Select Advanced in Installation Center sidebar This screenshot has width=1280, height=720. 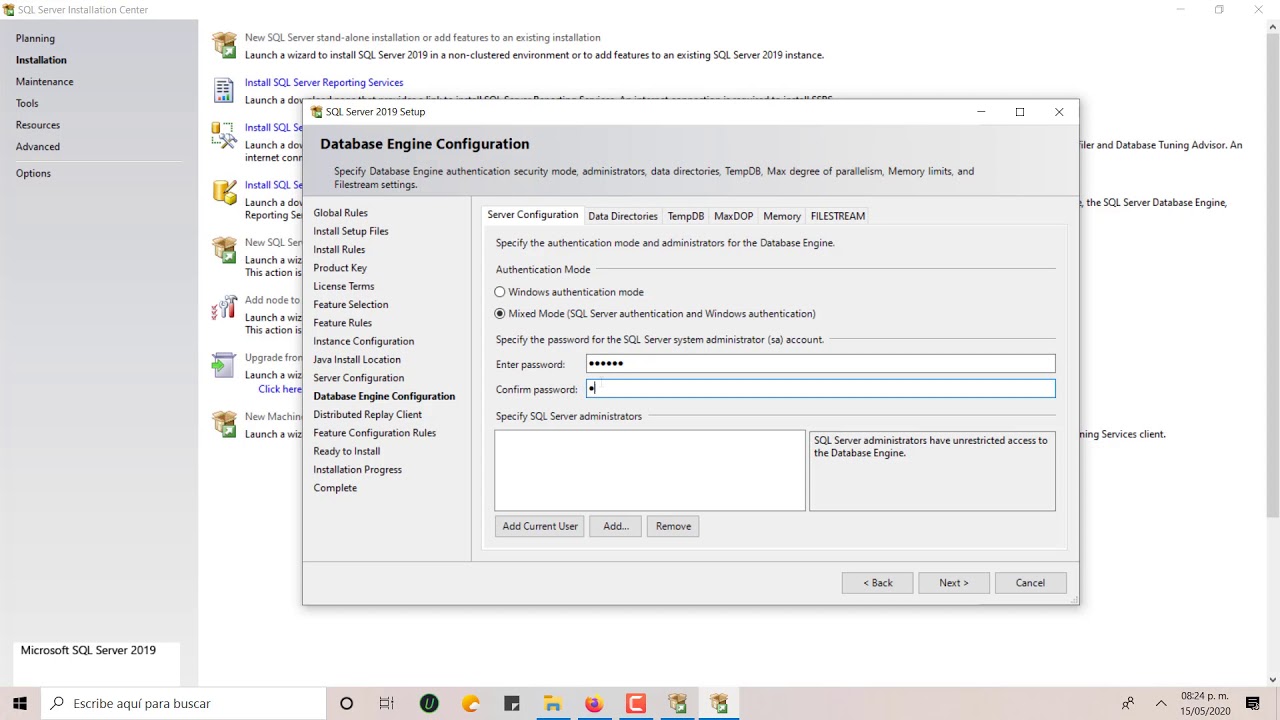[38, 147]
